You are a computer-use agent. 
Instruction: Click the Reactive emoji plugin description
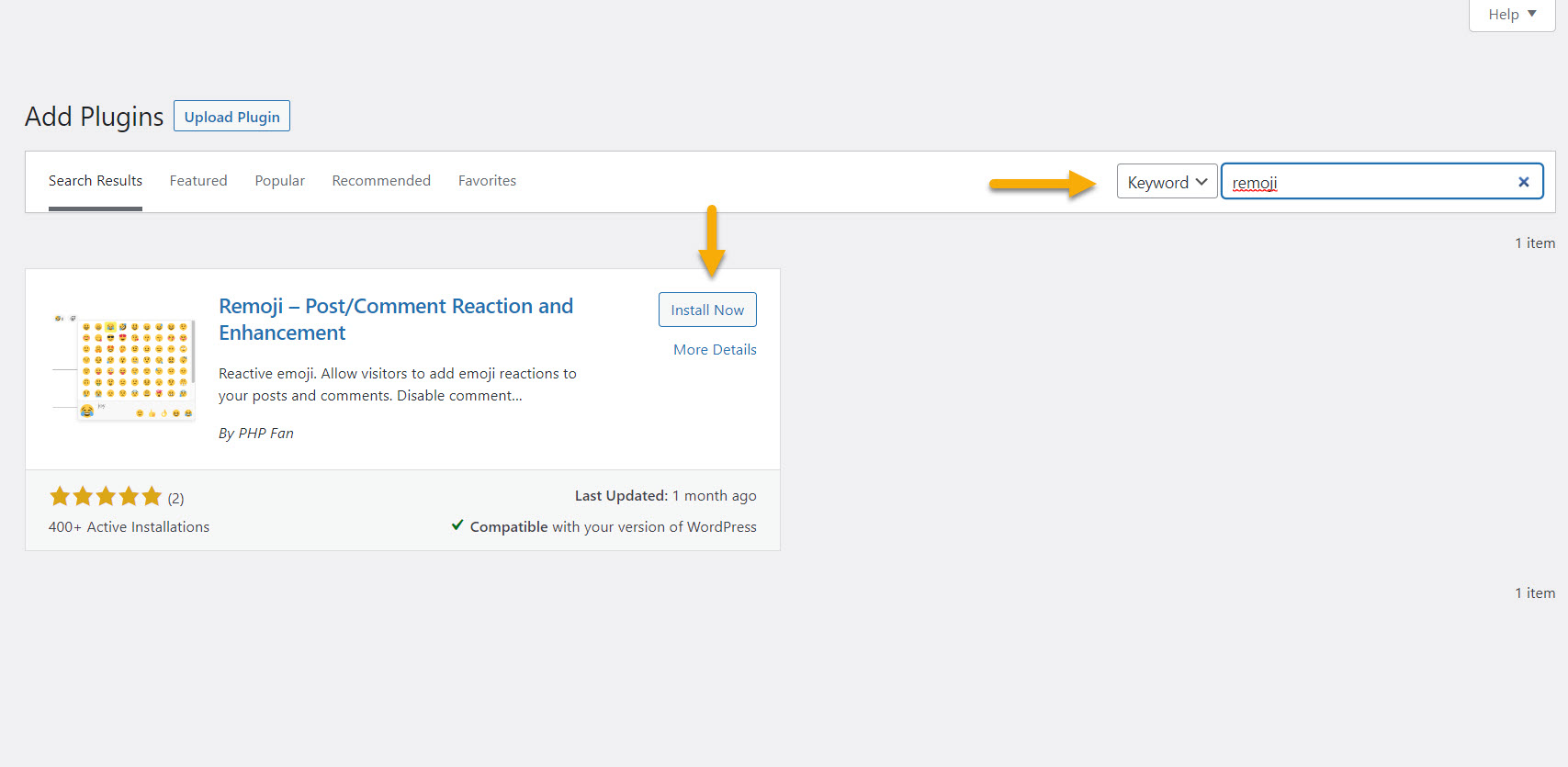click(398, 385)
